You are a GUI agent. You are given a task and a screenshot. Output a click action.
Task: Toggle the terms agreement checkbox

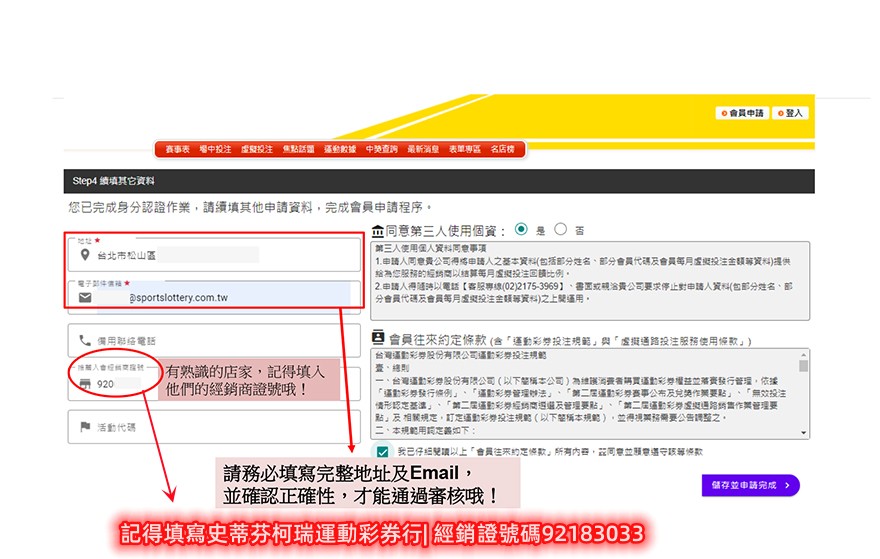tap(383, 452)
